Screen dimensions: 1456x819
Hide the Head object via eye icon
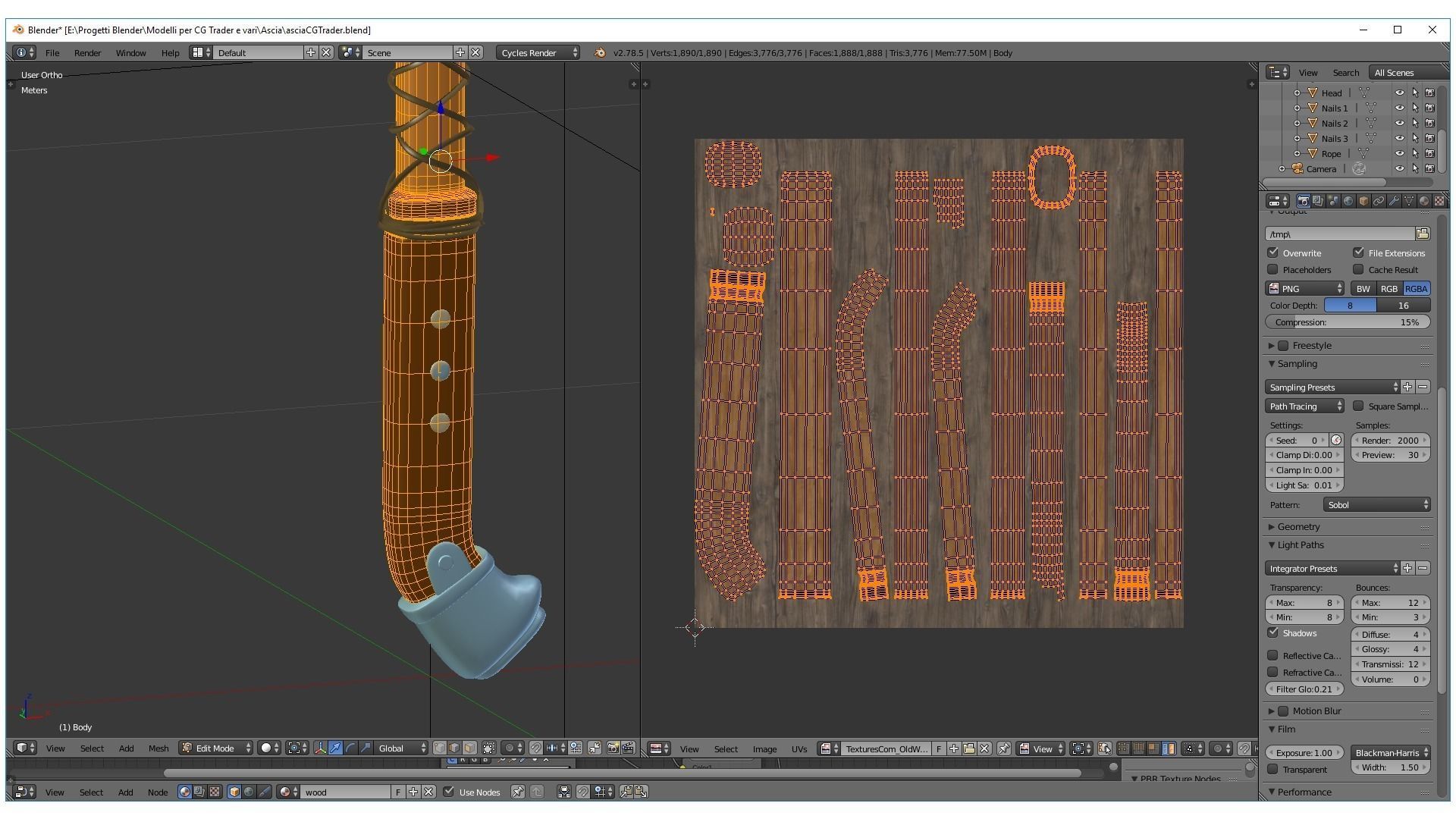1399,93
